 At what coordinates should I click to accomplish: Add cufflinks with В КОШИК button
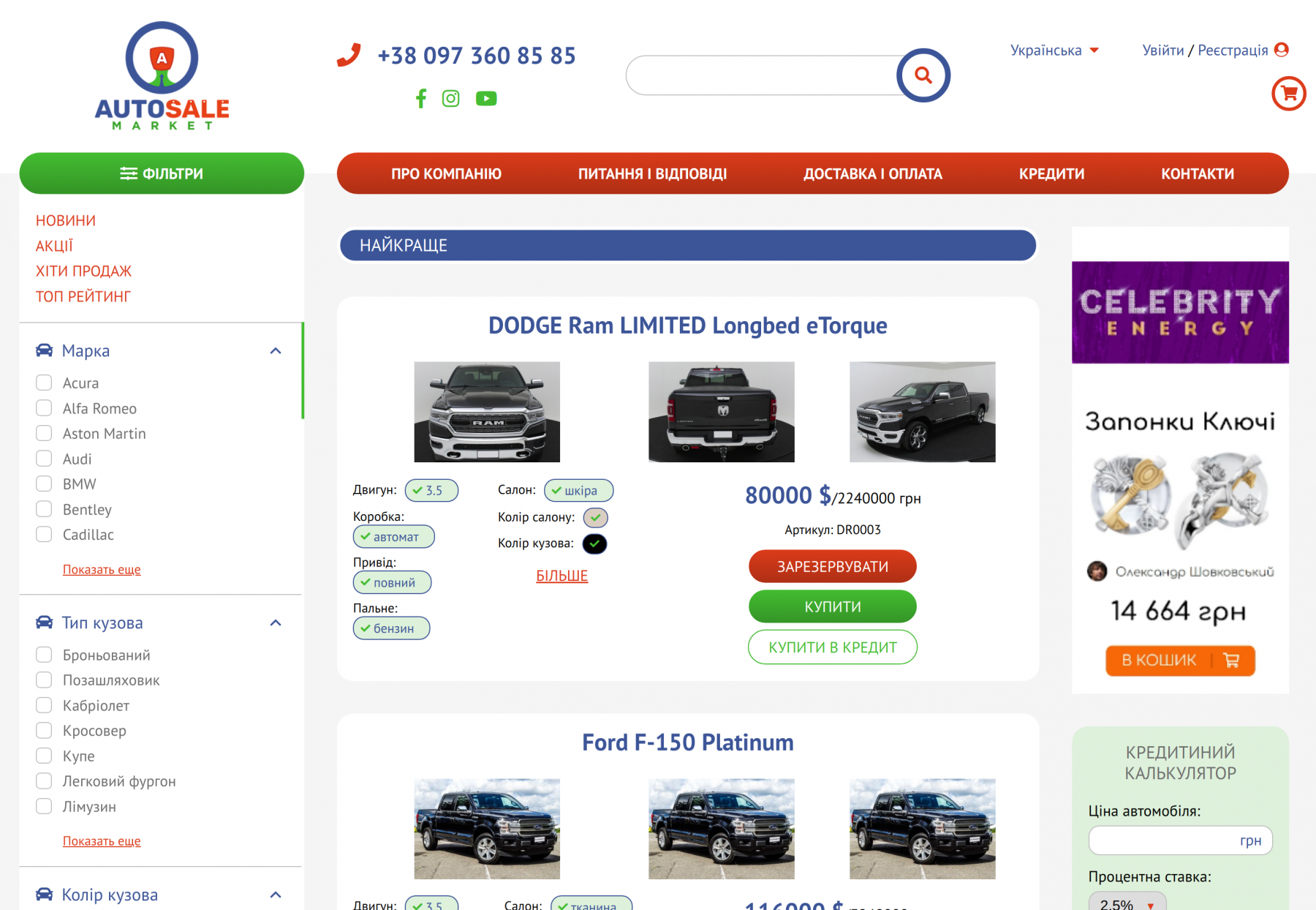(1180, 661)
